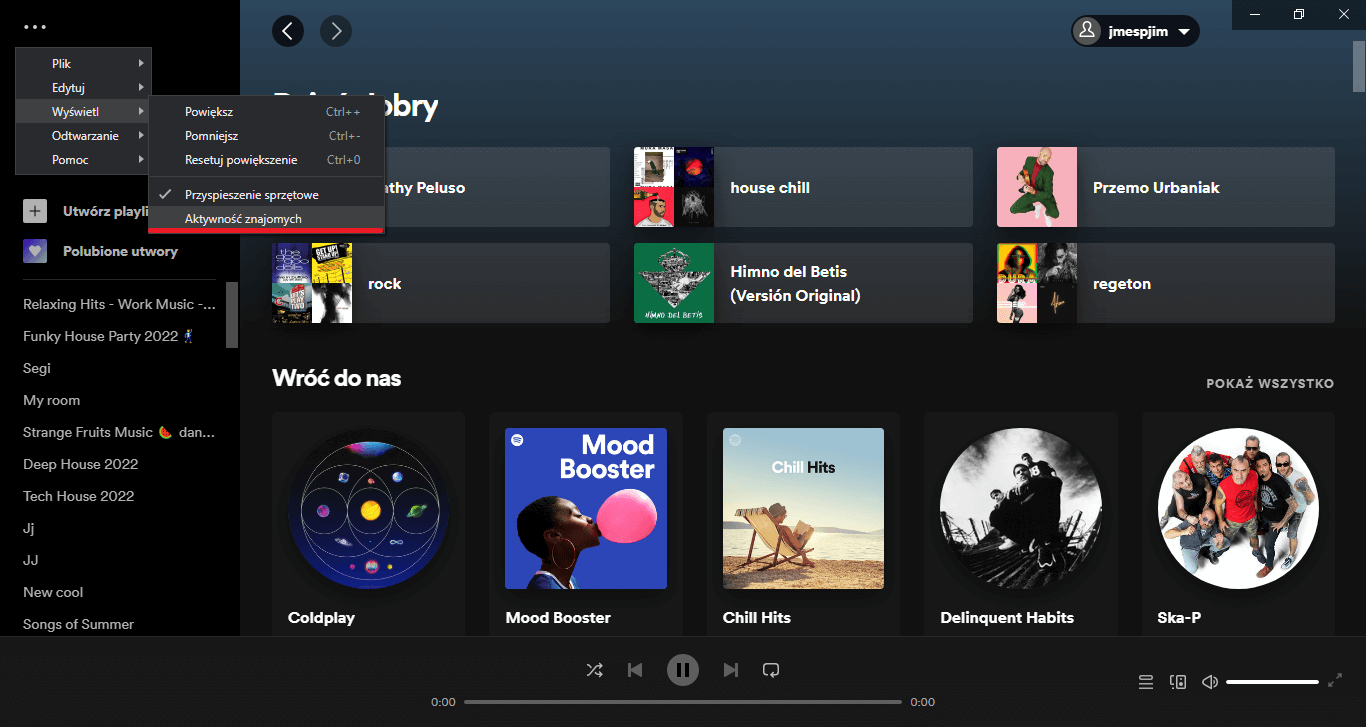The width and height of the screenshot is (1366, 727).
Task: Minimize the Spotify window
Action: pos(1253,14)
